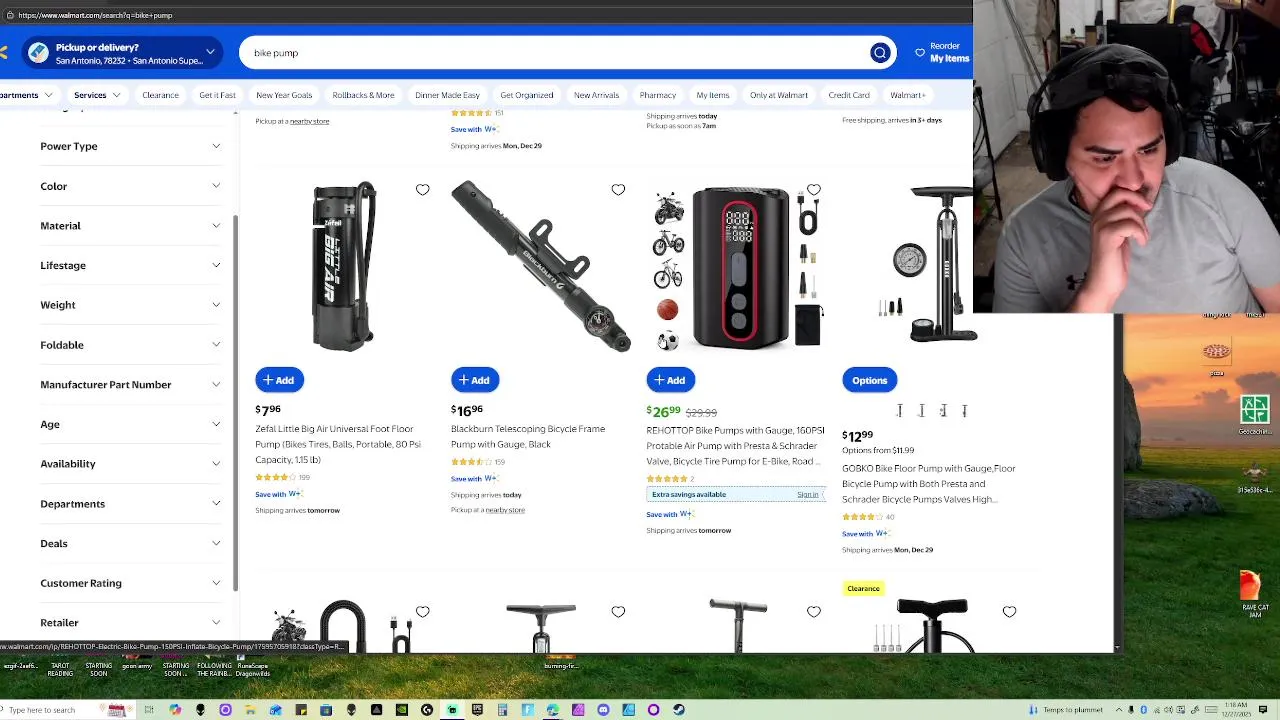Click Options for GOBKO floor pump
The width and height of the screenshot is (1280, 720).
(870, 380)
